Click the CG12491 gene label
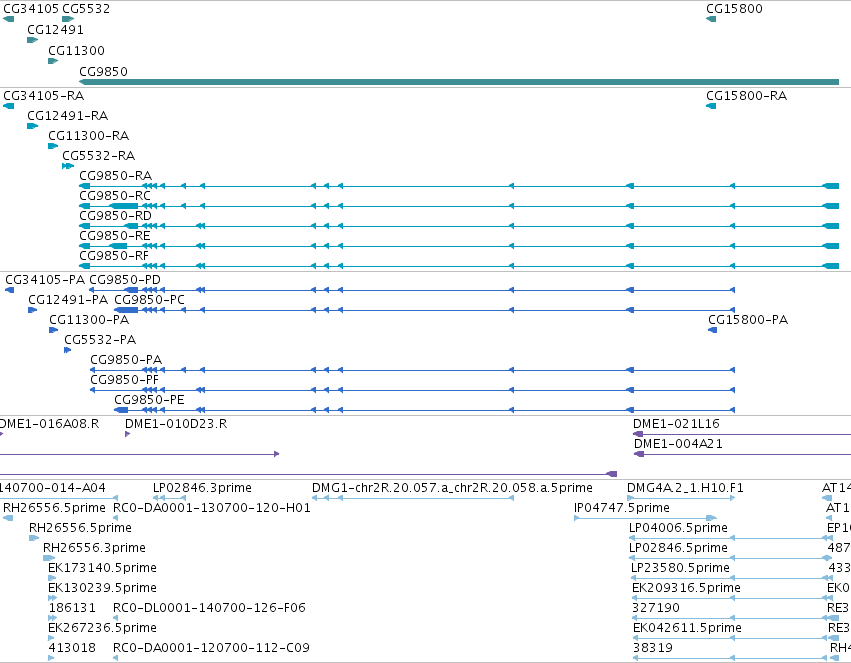Viewport: 851px width, 663px height. point(55,29)
